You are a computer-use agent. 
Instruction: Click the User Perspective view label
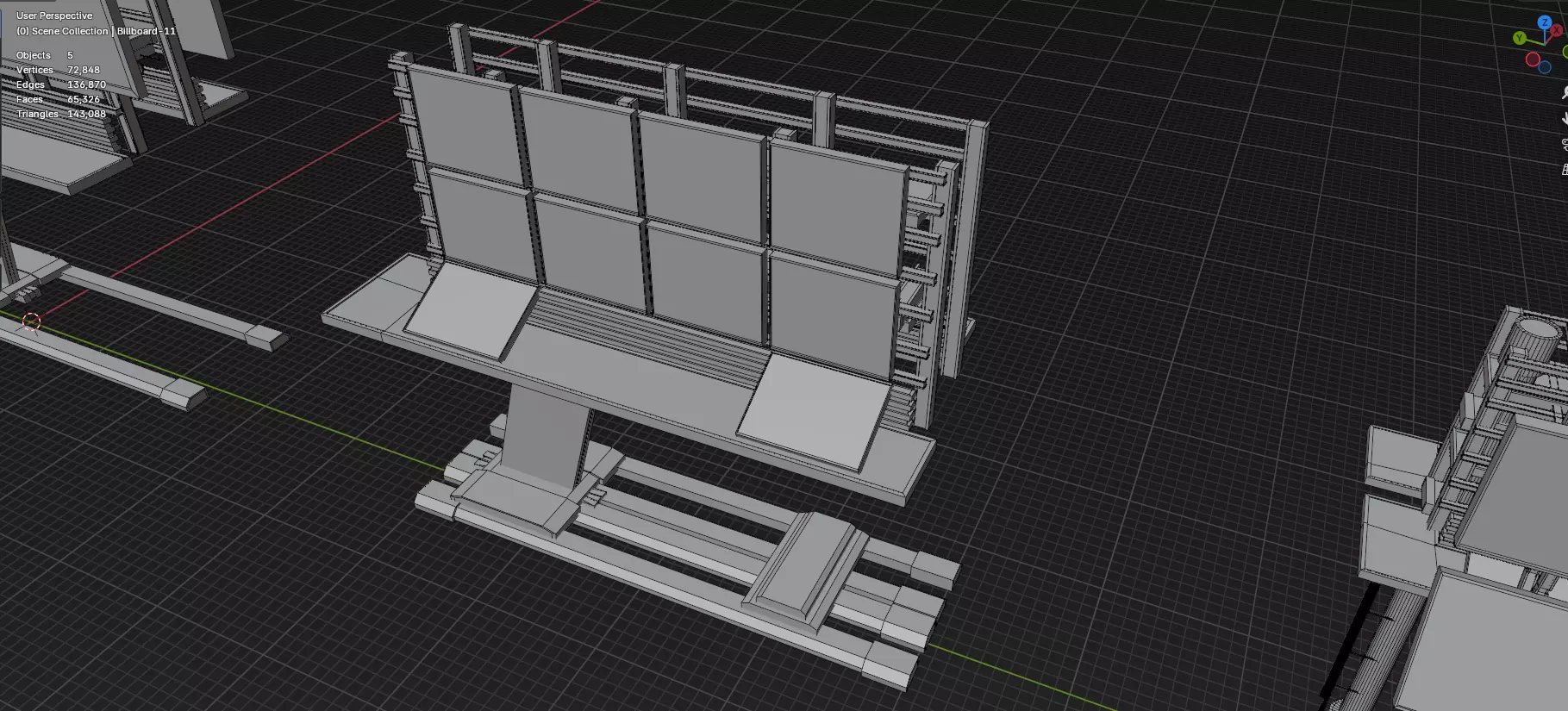coord(54,16)
